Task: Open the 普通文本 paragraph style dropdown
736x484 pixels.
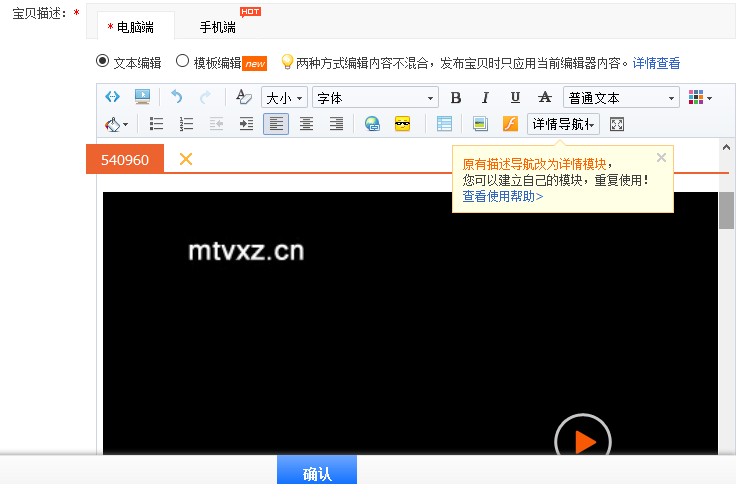Action: coord(621,98)
